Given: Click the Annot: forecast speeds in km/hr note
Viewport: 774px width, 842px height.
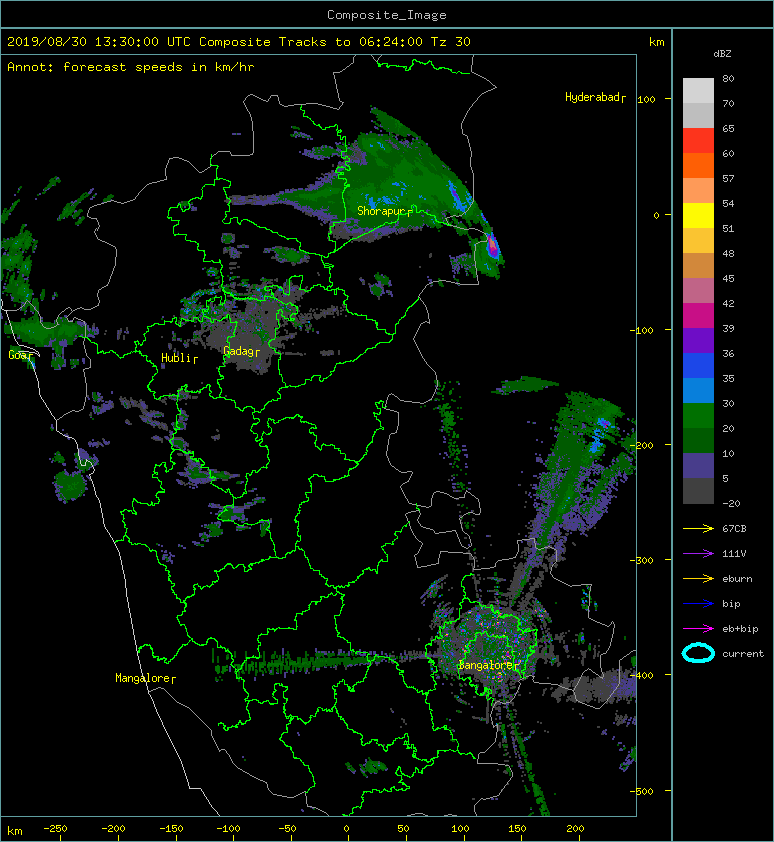Looking at the screenshot, I should pyautogui.click(x=131, y=67).
